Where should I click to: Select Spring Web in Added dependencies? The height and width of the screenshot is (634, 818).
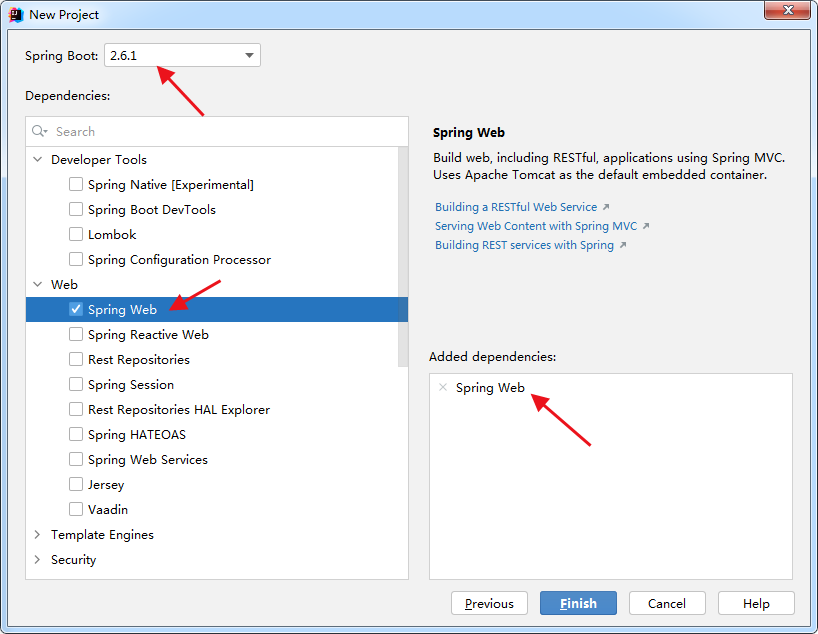(490, 388)
